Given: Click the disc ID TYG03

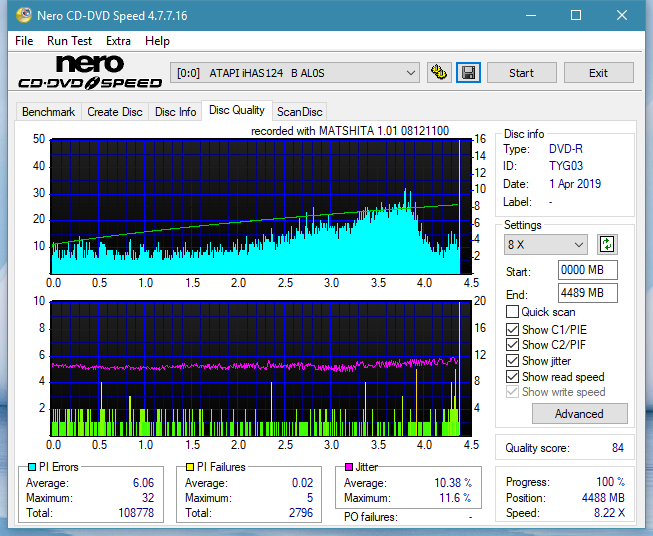Looking at the screenshot, I should [x=566, y=166].
